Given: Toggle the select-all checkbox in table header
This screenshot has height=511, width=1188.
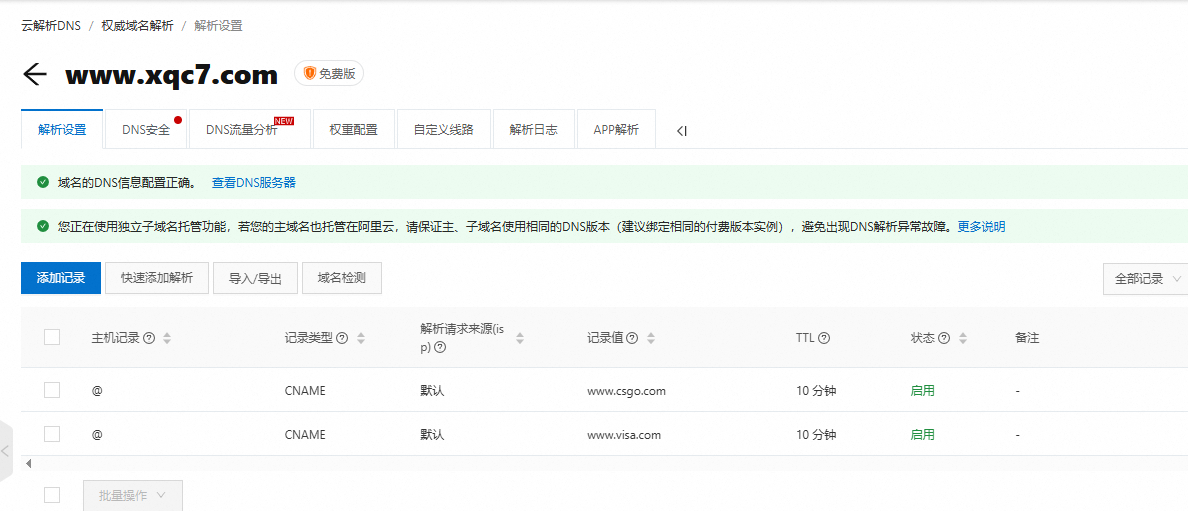Looking at the screenshot, I should (x=52, y=337).
